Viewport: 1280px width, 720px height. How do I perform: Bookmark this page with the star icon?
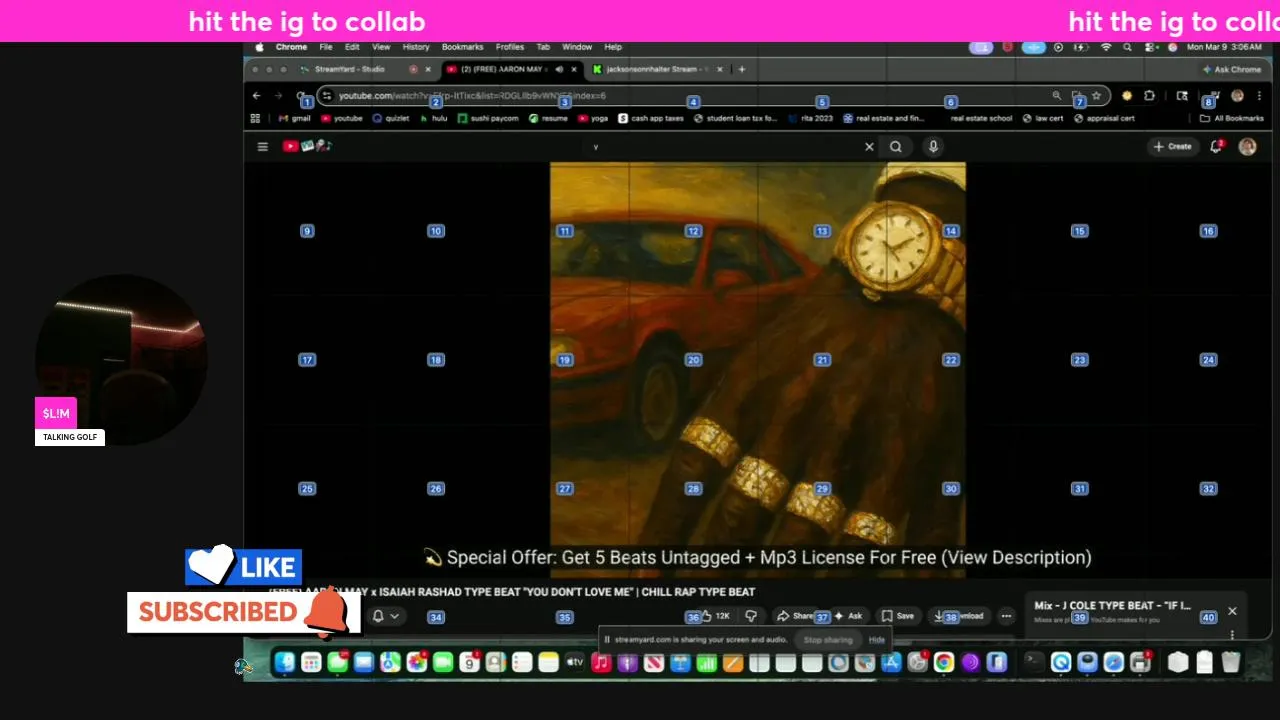1097,96
